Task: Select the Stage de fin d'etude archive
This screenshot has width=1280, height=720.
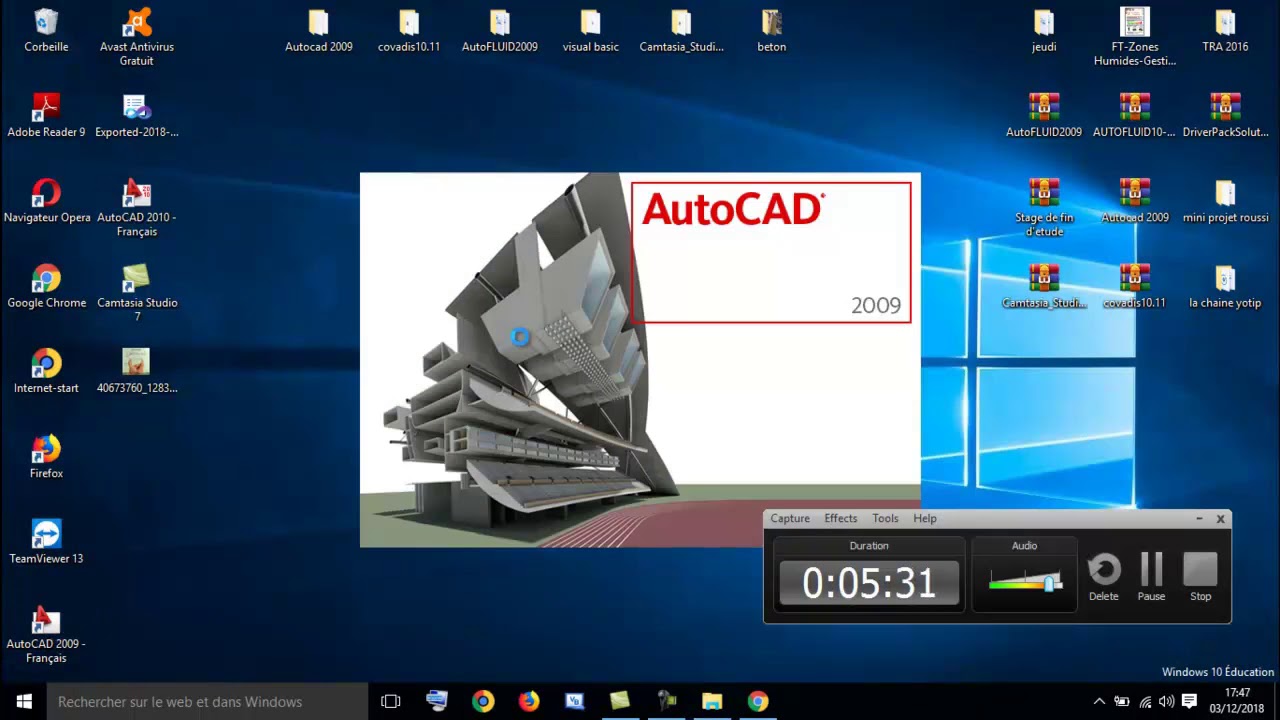Action: click(x=1044, y=208)
